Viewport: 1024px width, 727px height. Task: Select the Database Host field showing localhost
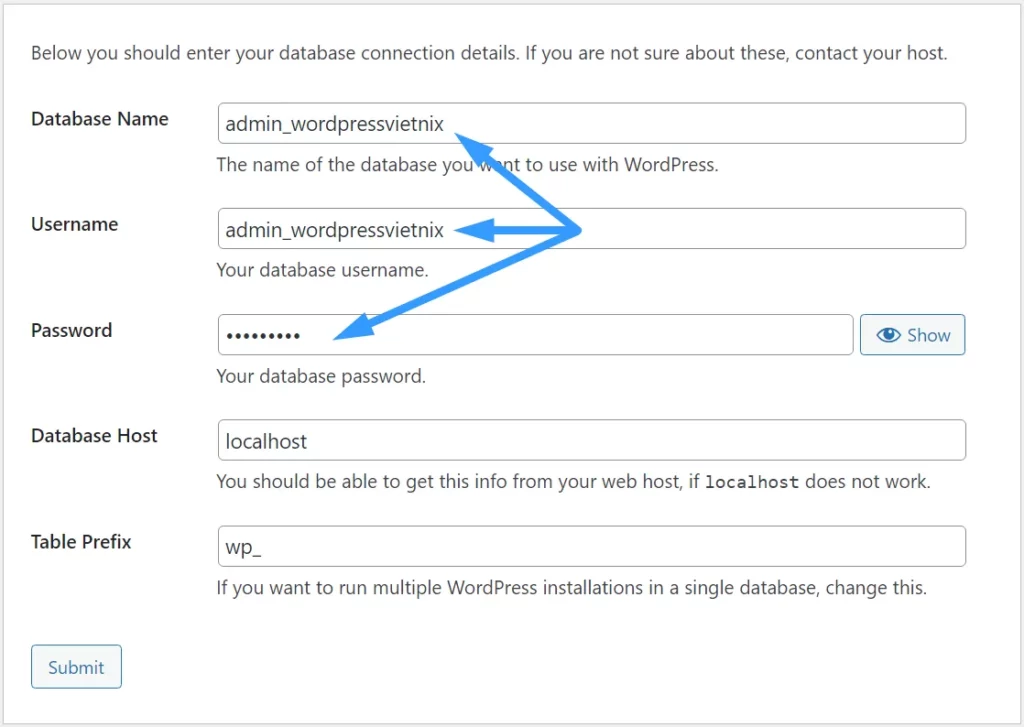(592, 440)
